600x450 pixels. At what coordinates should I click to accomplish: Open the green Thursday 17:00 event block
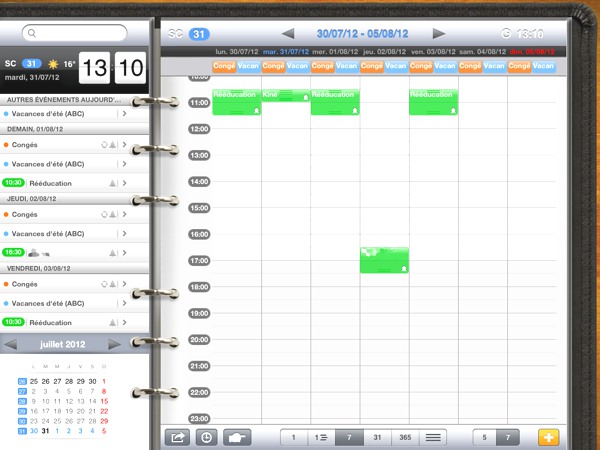click(384, 260)
